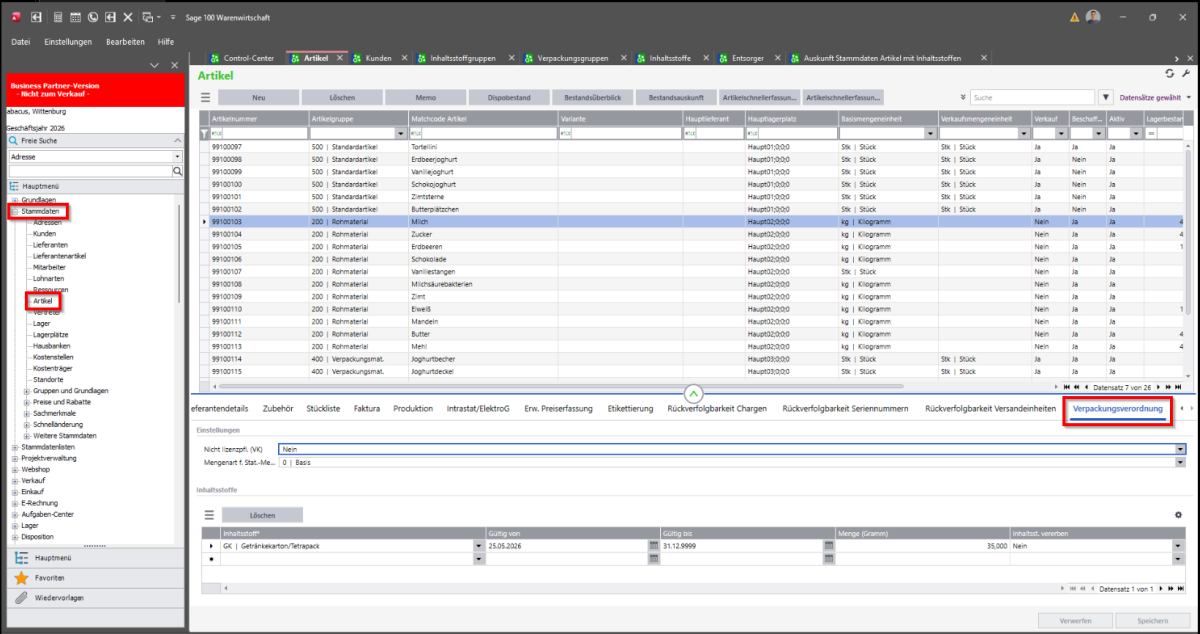Expand the Verkauf tree node
1200x634 pixels.
pos(14,480)
